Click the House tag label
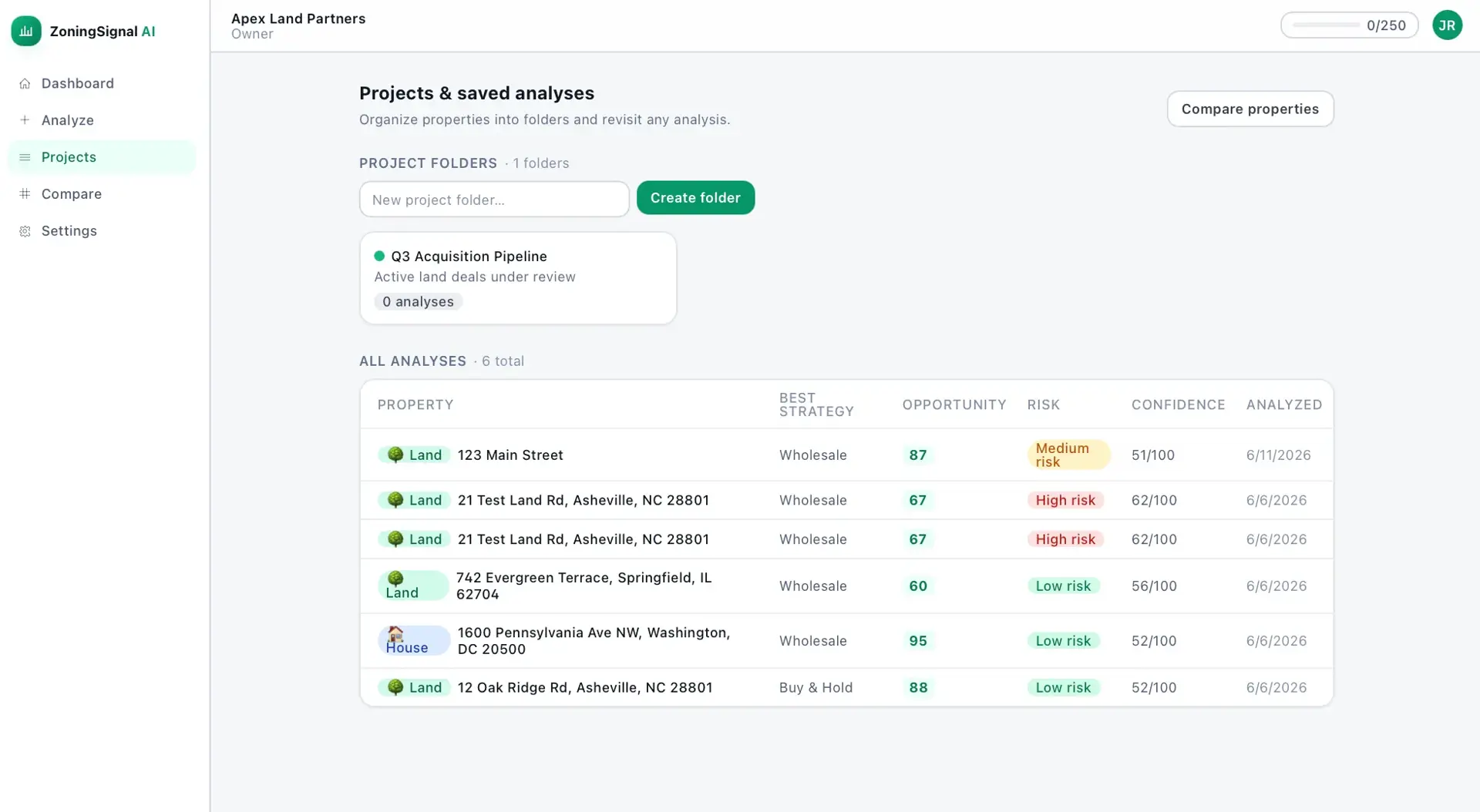 pyautogui.click(x=414, y=640)
